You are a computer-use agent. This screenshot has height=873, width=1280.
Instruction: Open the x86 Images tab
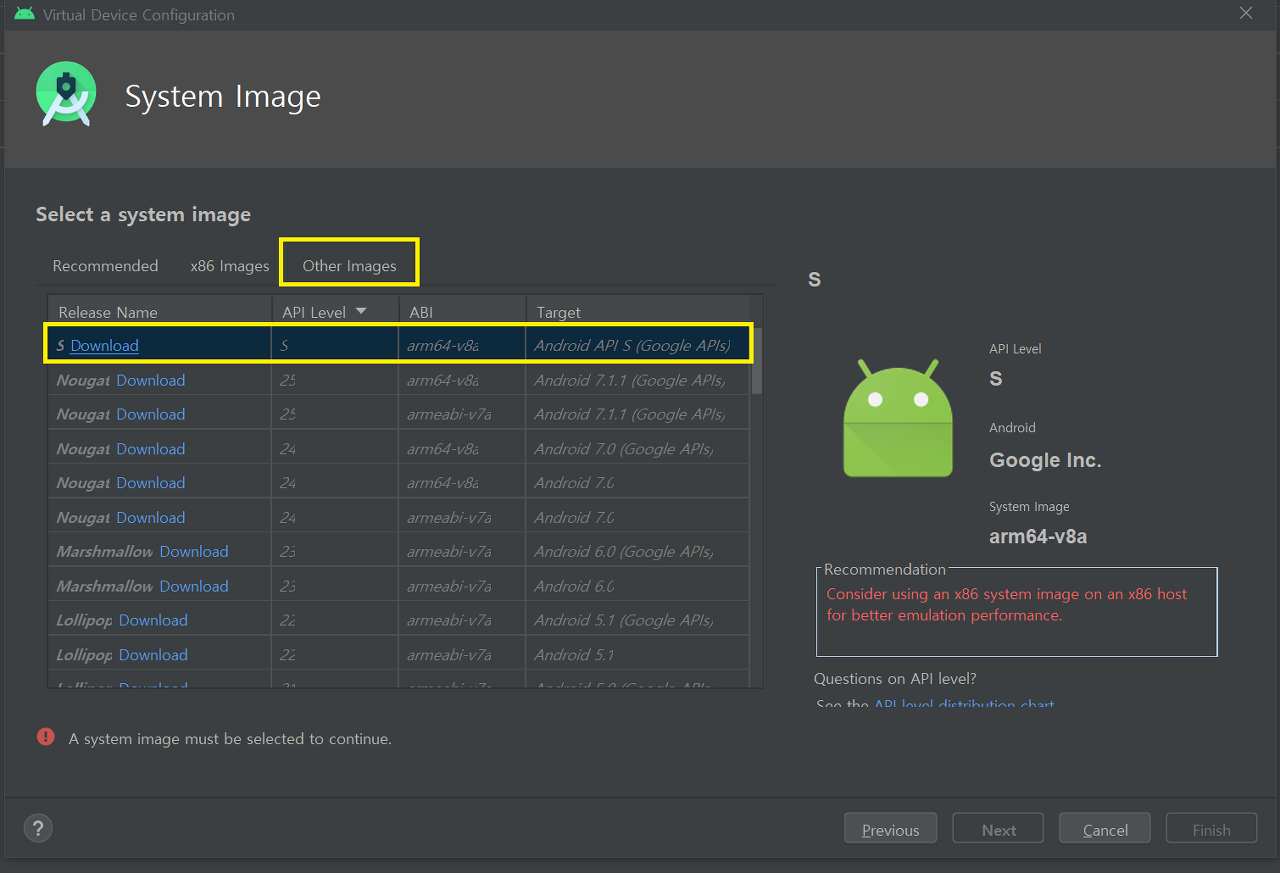click(230, 265)
